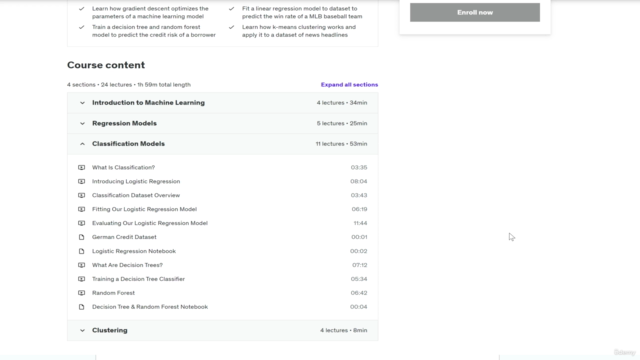Click video icon beside Introducing Logistic Regression
The width and height of the screenshot is (640, 360).
point(82,181)
